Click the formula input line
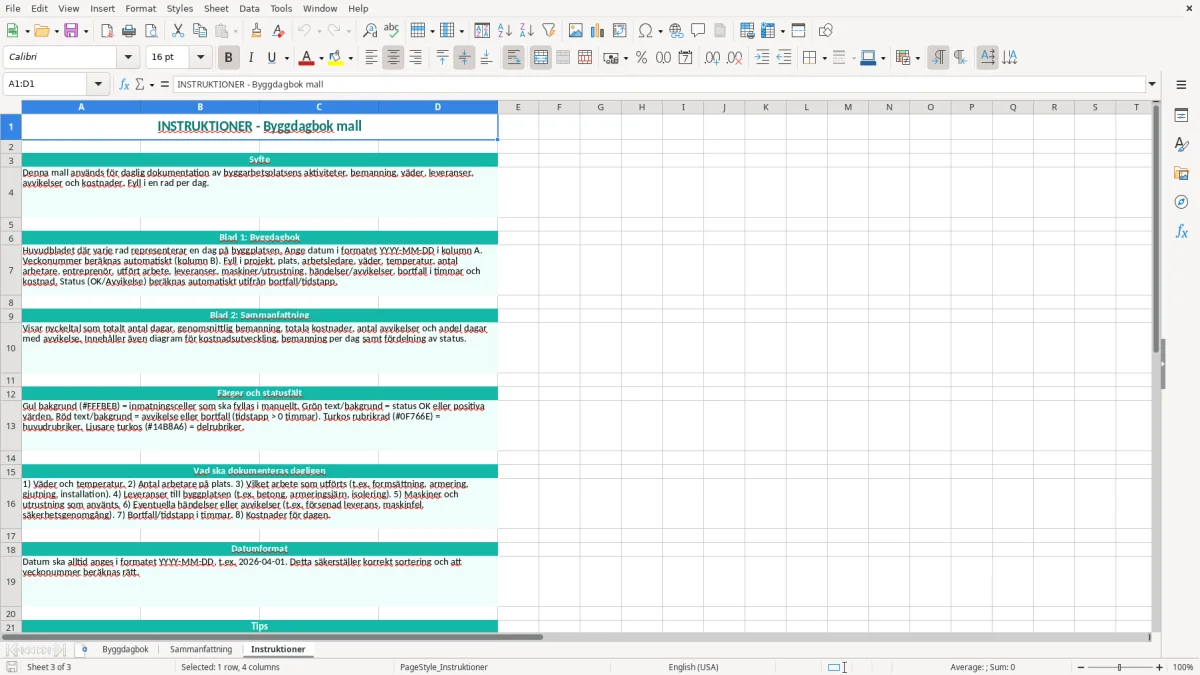This screenshot has height=675, width=1200. pos(659,85)
